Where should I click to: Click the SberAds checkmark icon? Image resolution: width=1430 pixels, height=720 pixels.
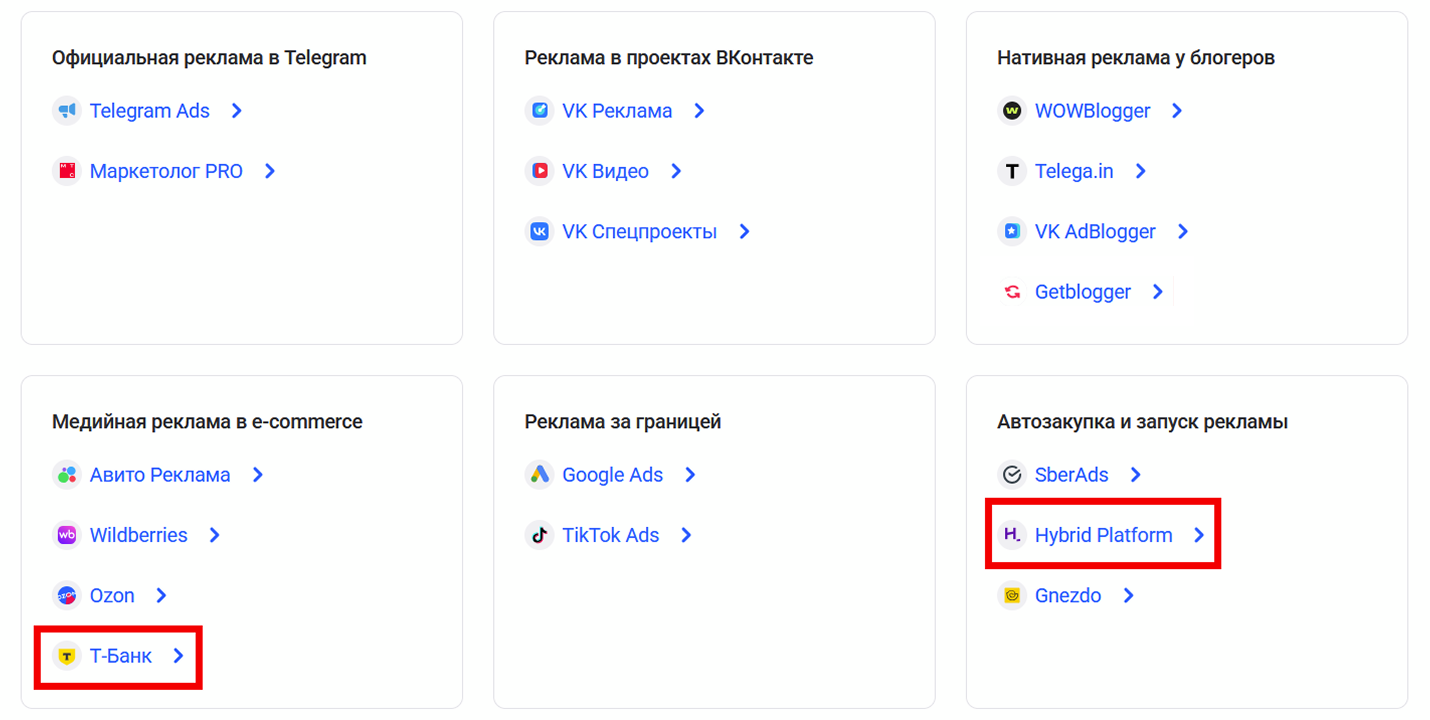coord(1012,475)
